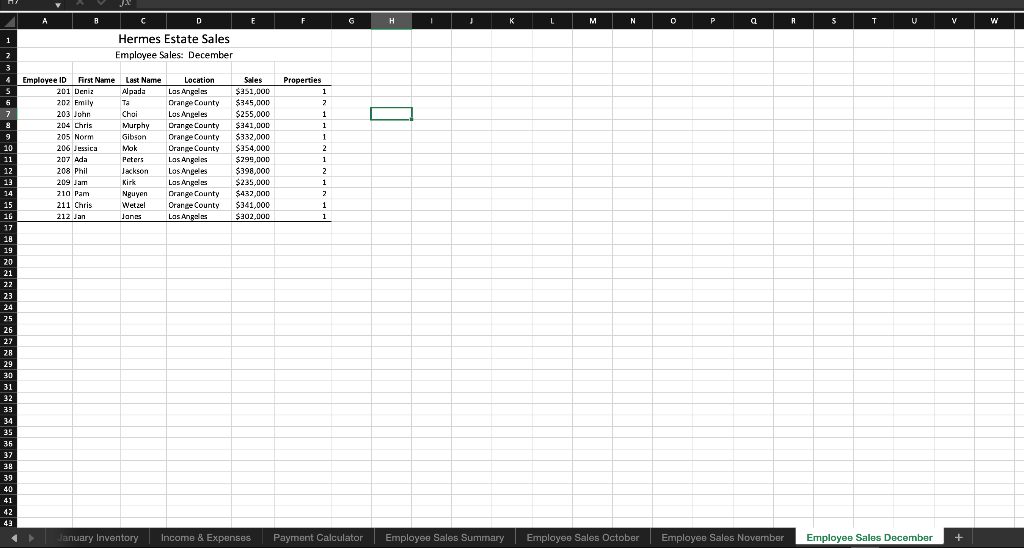Click the Employee Sales: December subtitle
Screen dimensions: 1024x548
click(174, 55)
